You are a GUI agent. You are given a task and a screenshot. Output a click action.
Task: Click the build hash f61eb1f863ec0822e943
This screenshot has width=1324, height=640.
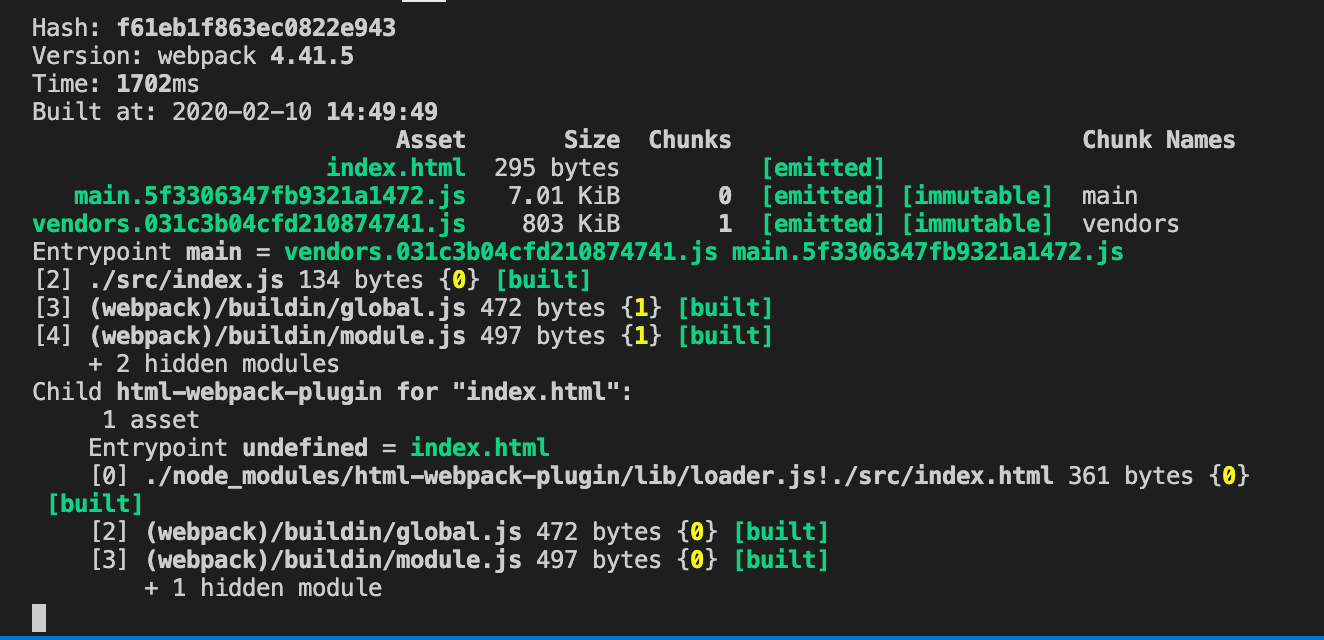(x=256, y=28)
